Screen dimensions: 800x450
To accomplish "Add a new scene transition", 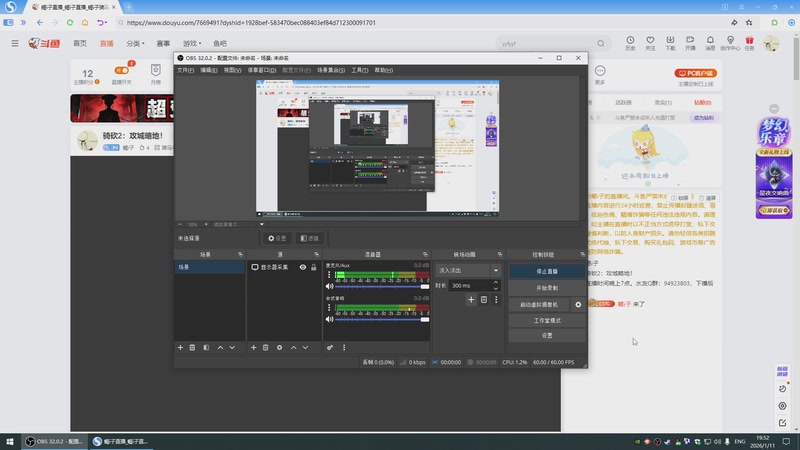I will click(x=471, y=299).
